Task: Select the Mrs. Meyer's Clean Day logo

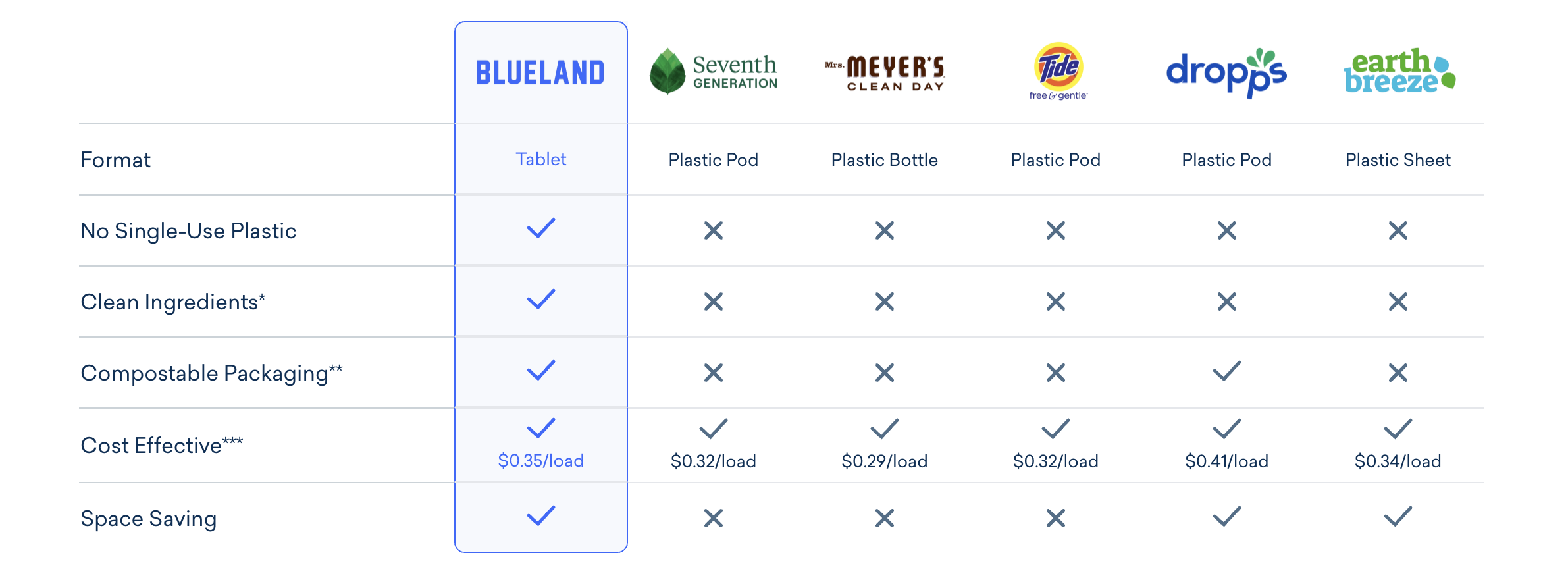Action: point(884,73)
